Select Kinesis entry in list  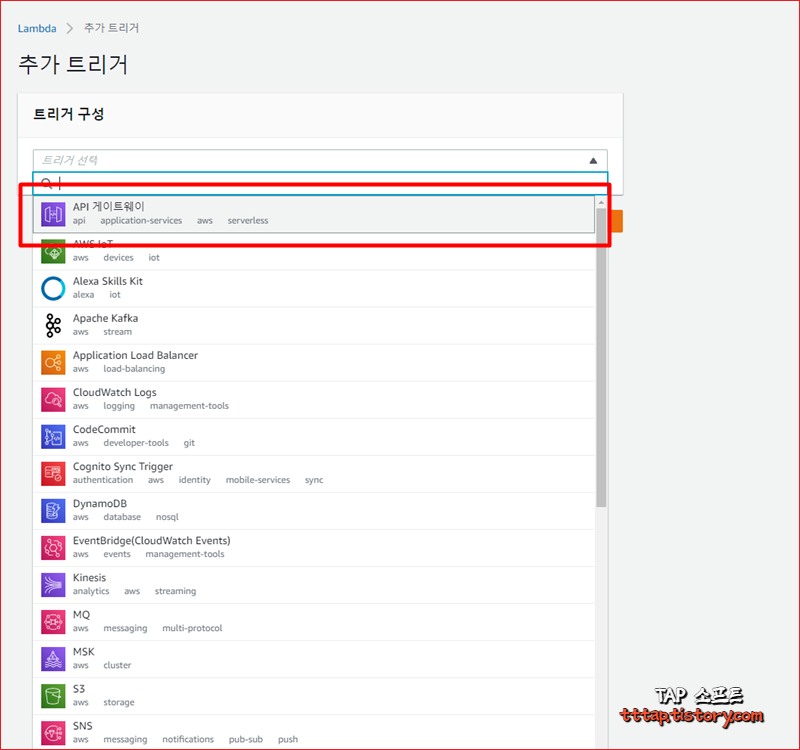click(314, 585)
